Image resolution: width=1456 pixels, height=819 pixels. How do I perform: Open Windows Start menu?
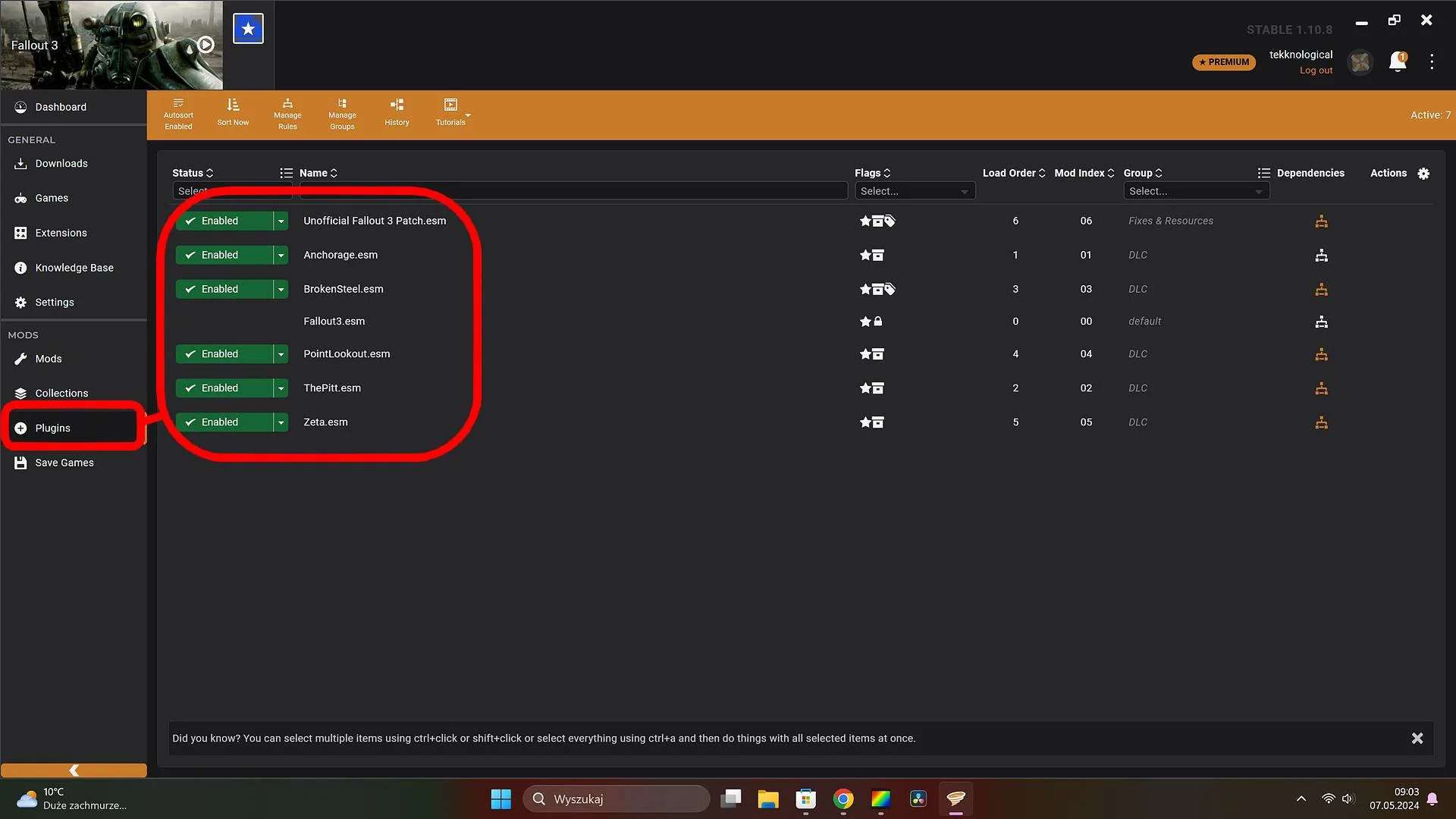click(x=500, y=799)
